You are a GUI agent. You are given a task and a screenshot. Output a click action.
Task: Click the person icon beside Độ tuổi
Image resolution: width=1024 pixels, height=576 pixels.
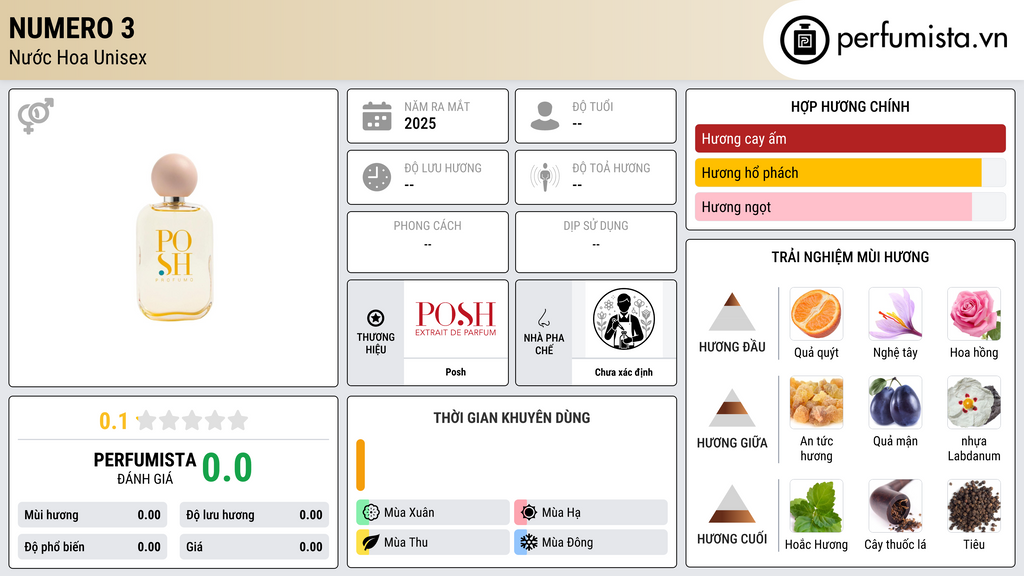click(x=545, y=116)
